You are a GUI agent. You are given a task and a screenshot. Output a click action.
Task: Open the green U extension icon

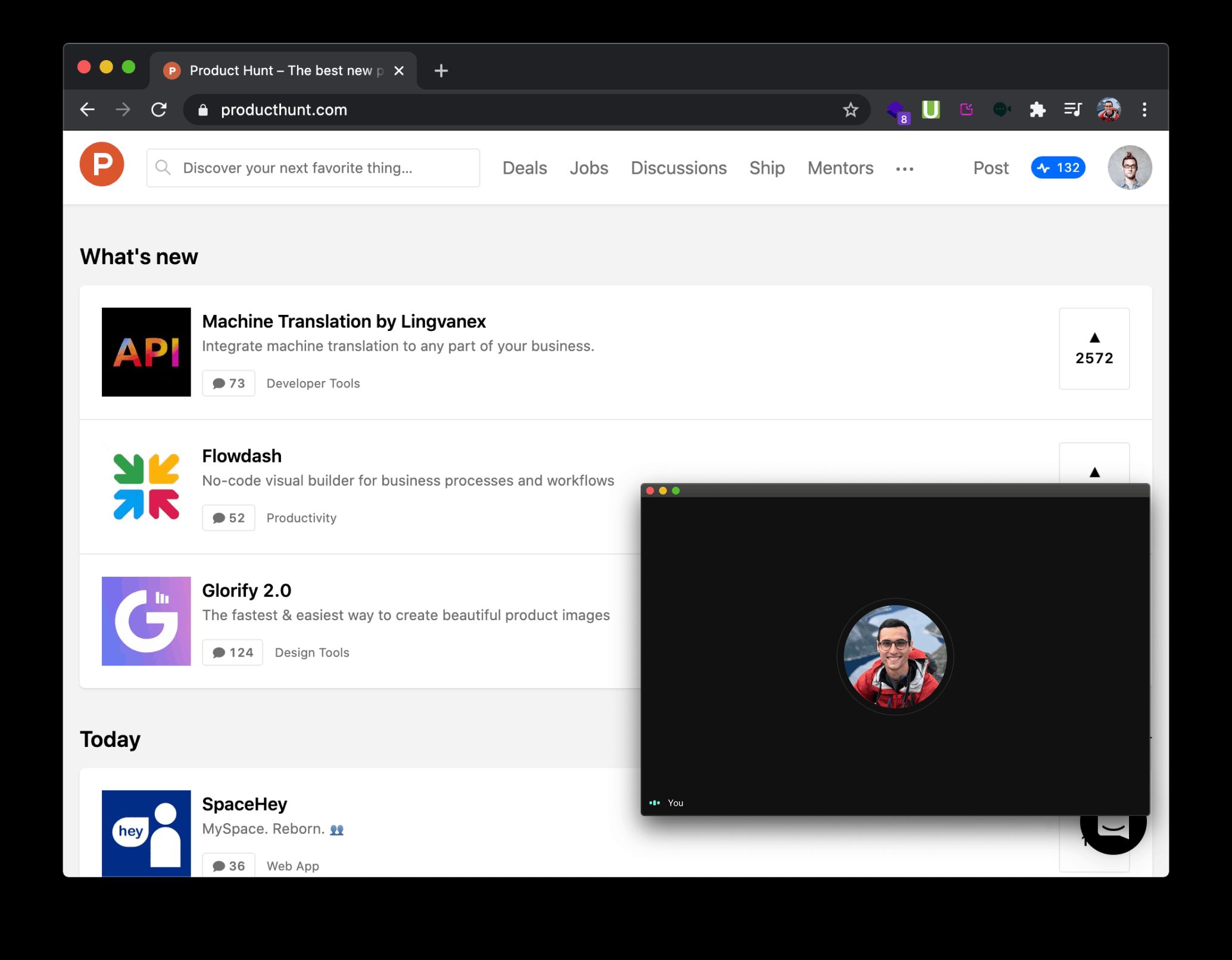pyautogui.click(x=931, y=109)
